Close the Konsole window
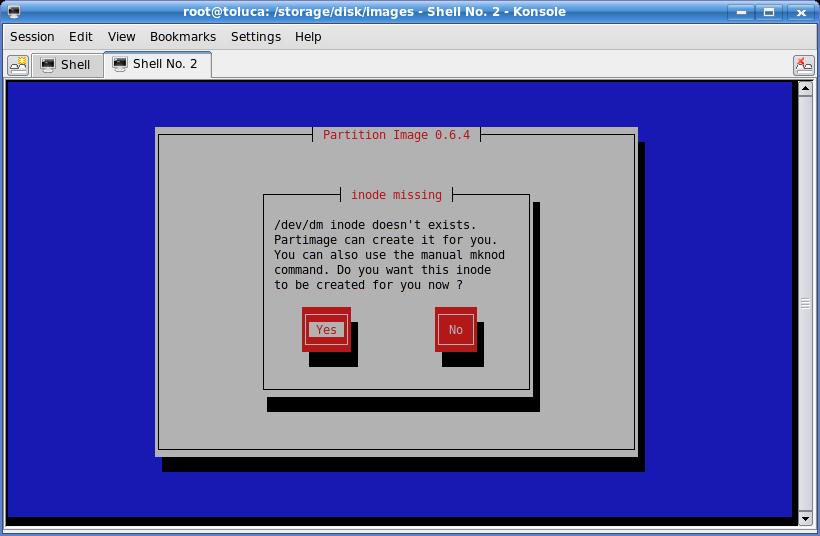 tap(800, 12)
